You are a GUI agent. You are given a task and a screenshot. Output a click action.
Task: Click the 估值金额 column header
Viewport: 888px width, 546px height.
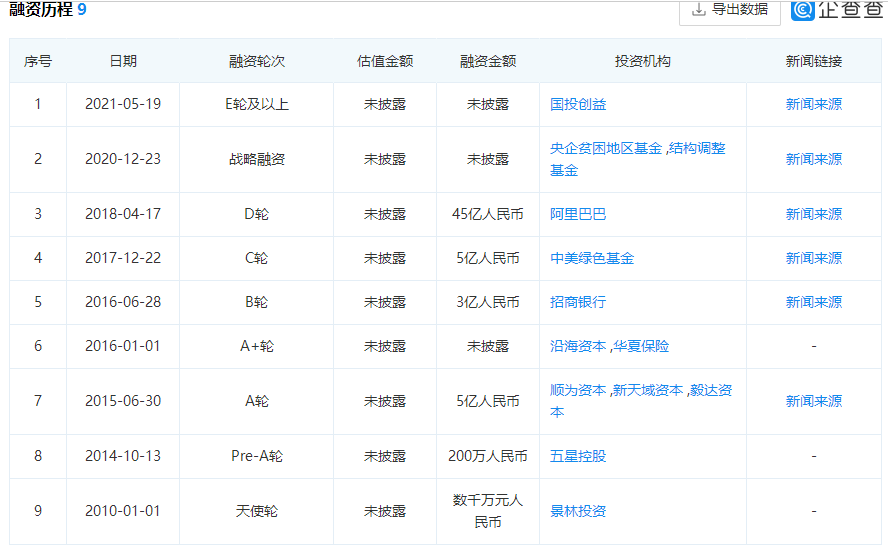385,61
